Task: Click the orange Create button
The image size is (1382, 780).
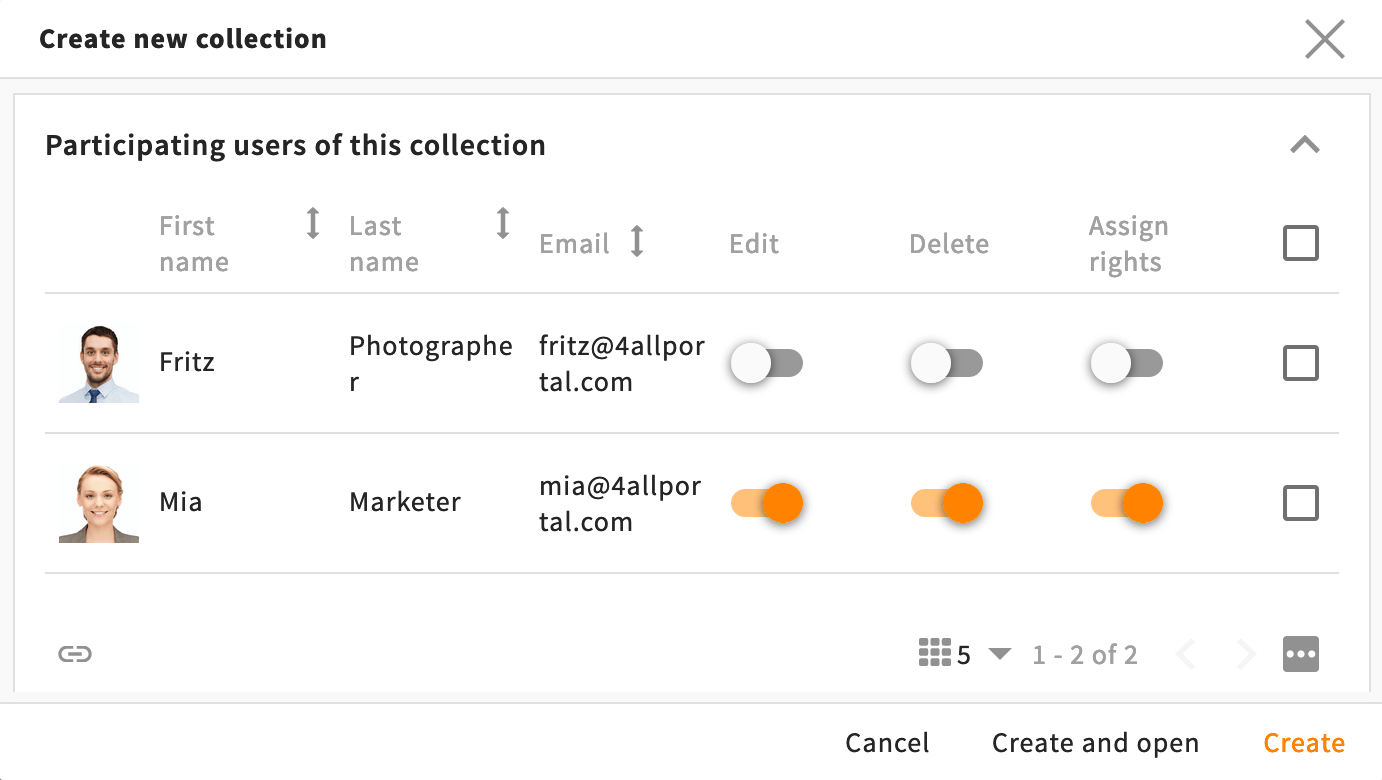Action: [x=1304, y=742]
